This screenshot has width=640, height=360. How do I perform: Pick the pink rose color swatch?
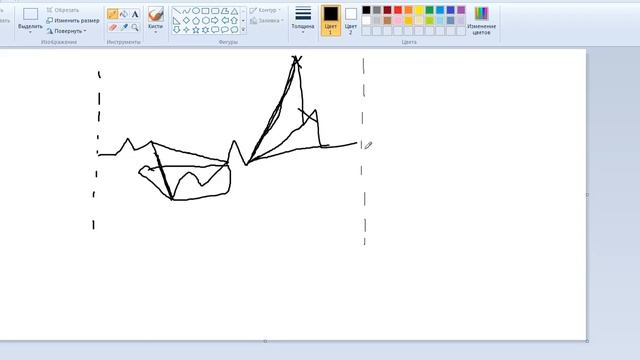398,20
